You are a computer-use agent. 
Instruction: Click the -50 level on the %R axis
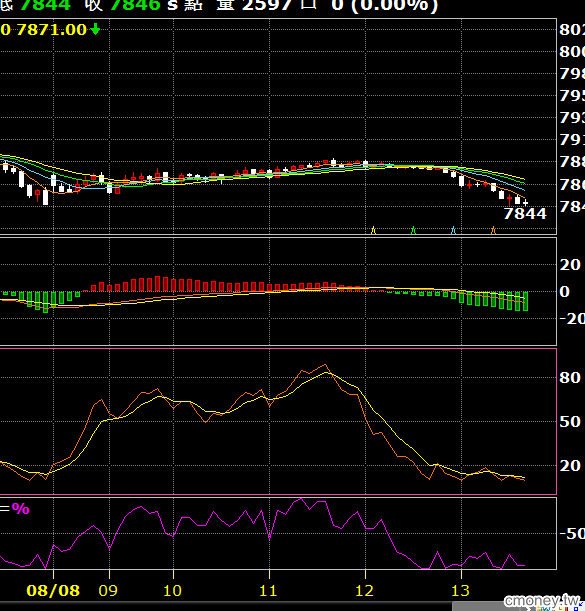tap(570, 533)
